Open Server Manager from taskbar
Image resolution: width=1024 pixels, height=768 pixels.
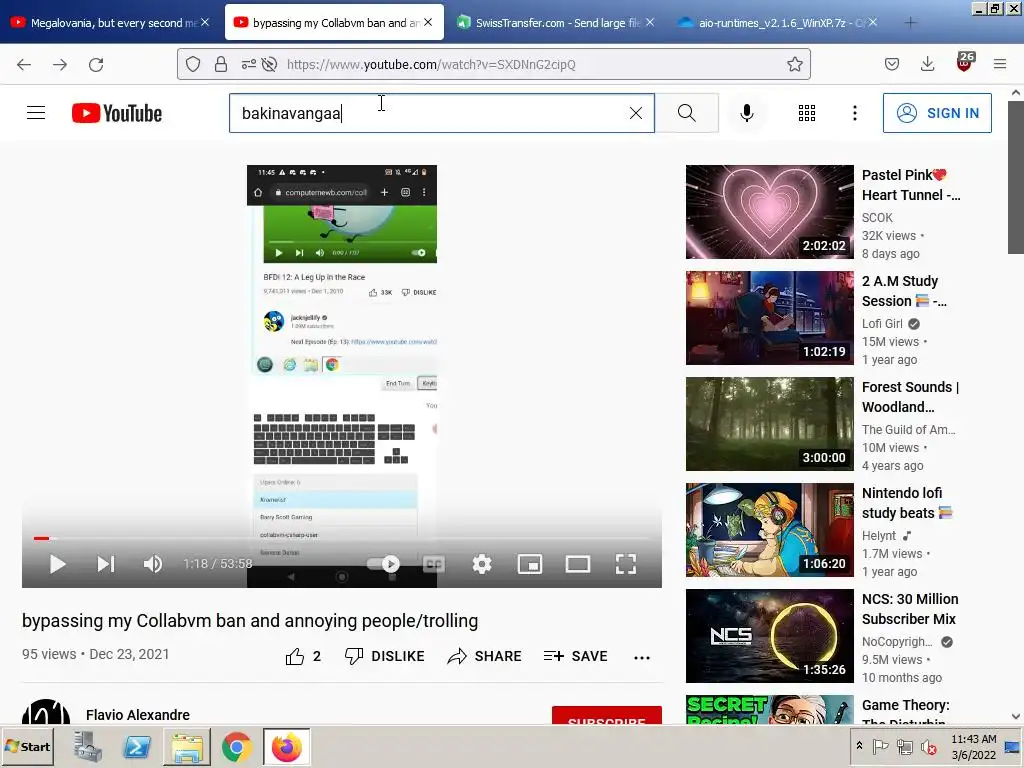point(87,746)
